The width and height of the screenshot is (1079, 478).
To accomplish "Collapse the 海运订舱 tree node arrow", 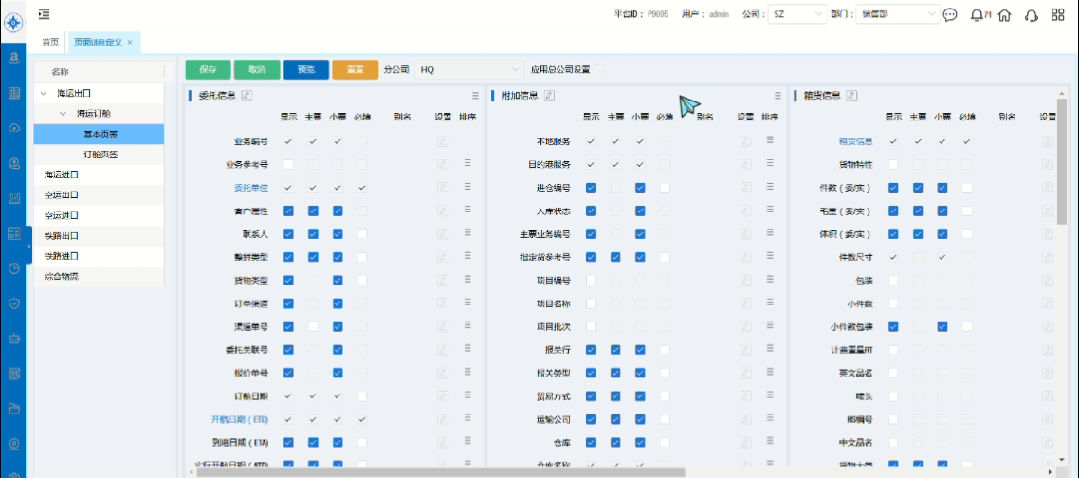I will tap(63, 113).
